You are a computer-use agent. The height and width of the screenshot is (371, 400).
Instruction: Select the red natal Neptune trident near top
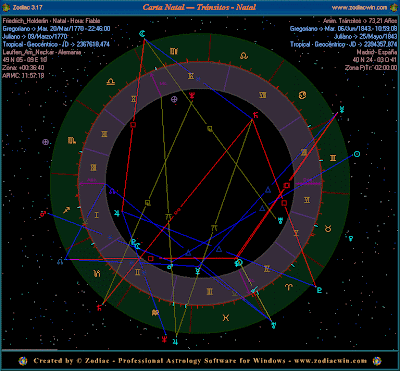tap(191, 96)
